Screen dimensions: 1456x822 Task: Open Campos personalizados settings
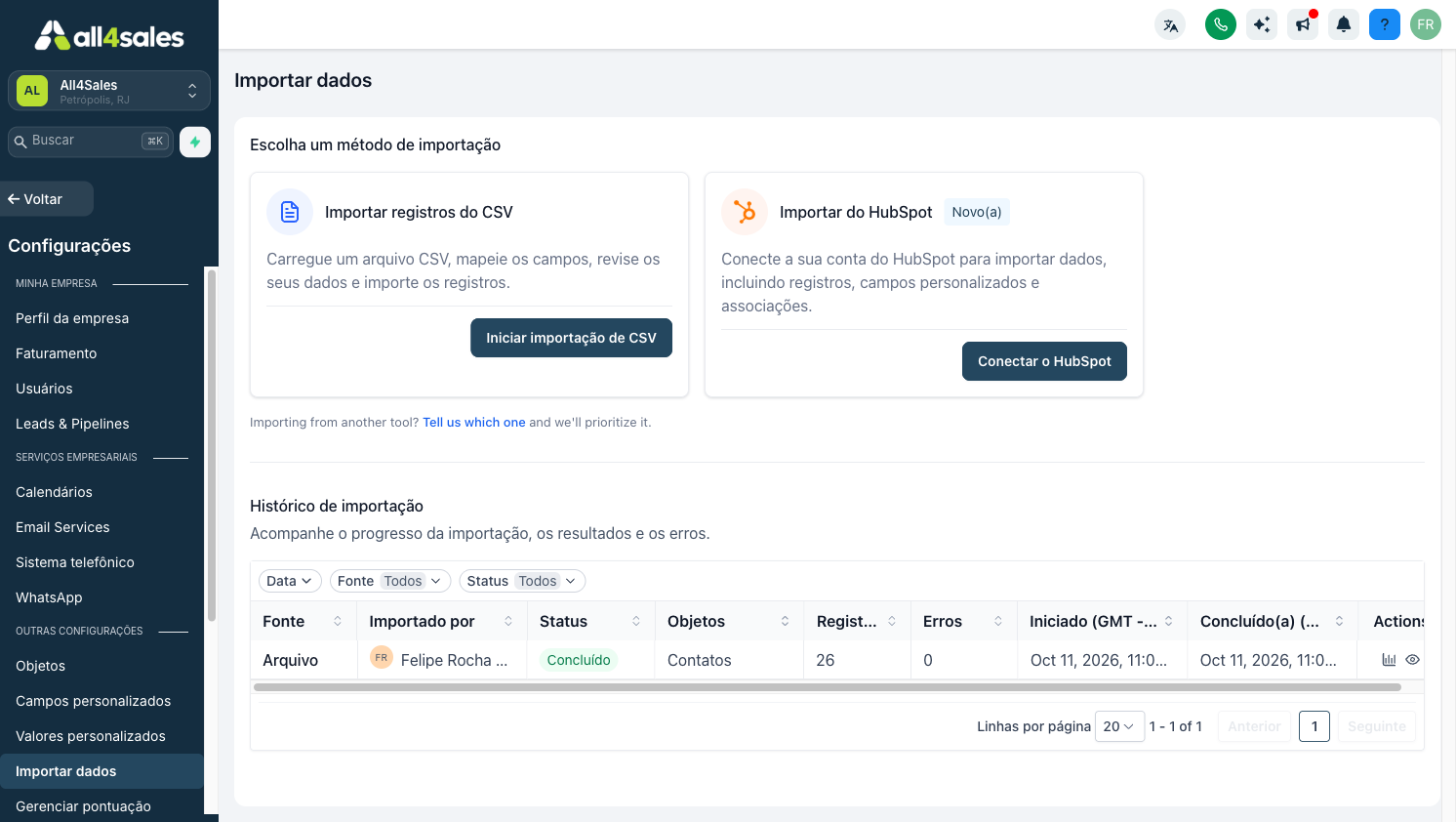[93, 701]
